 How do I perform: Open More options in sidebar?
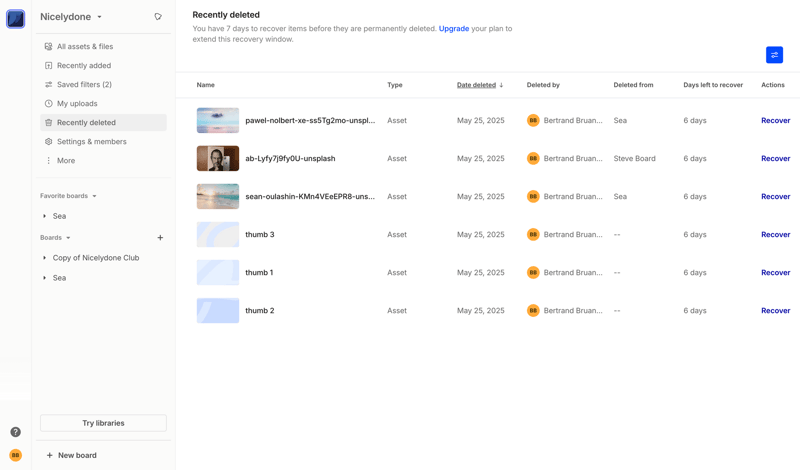[x=66, y=161]
